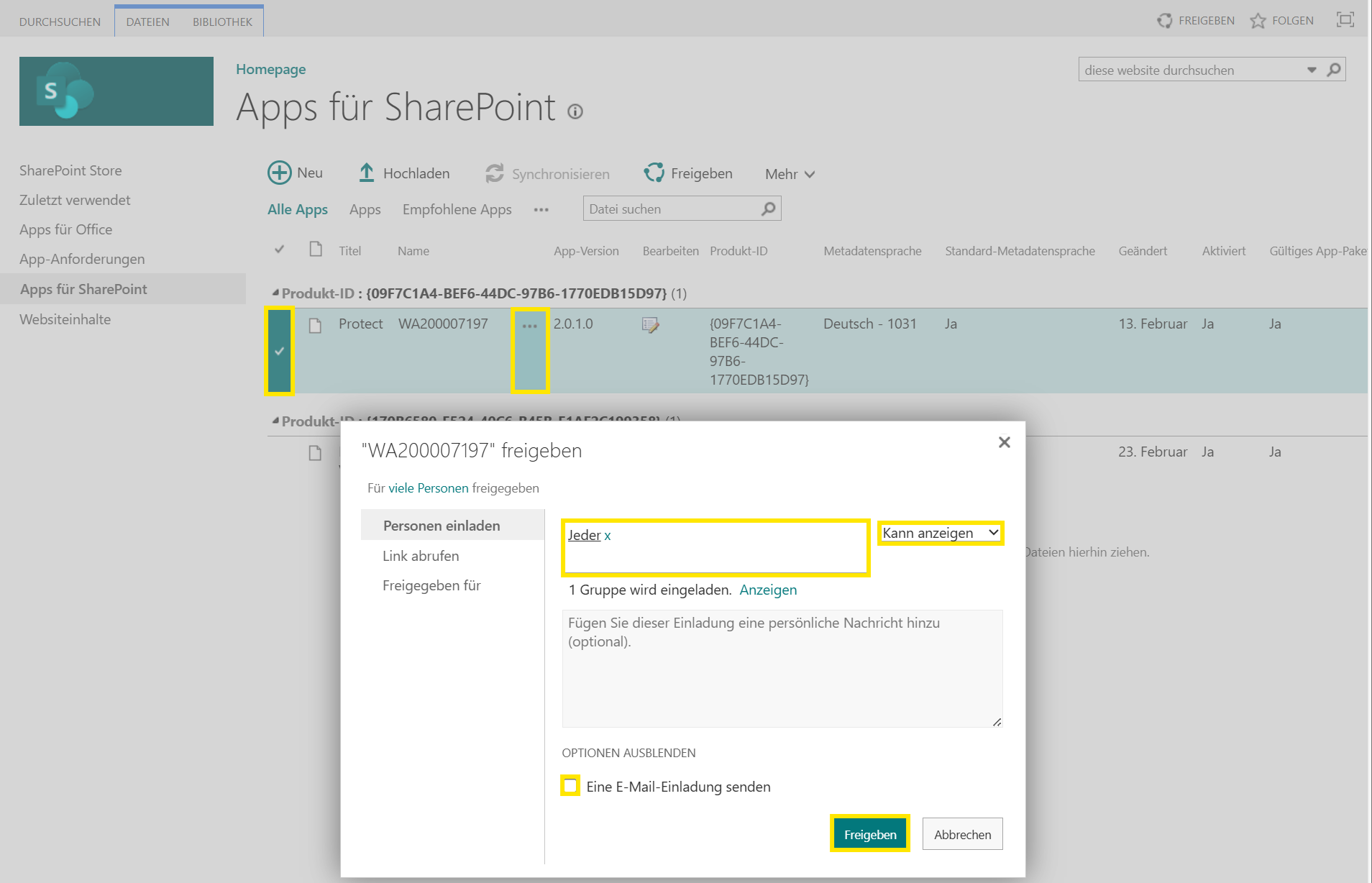Click the Anzeigen link
Image resolution: width=1372 pixels, height=883 pixels.
768,590
